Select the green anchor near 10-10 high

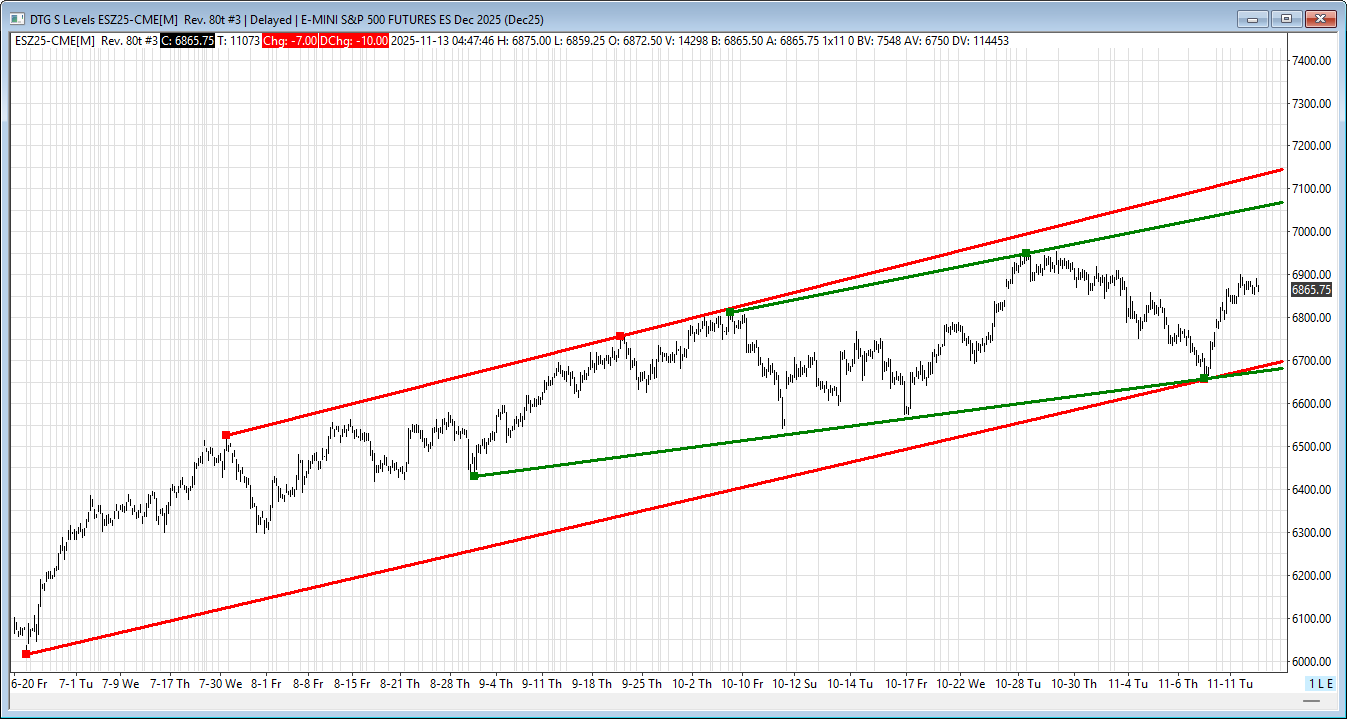730,313
